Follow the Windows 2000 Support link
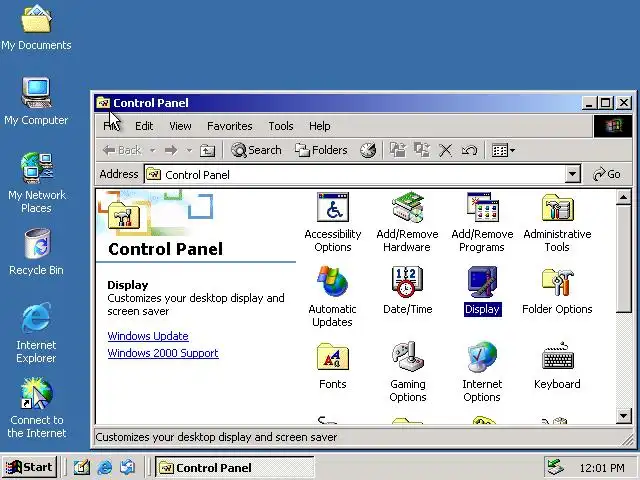The image size is (640, 480). [163, 353]
